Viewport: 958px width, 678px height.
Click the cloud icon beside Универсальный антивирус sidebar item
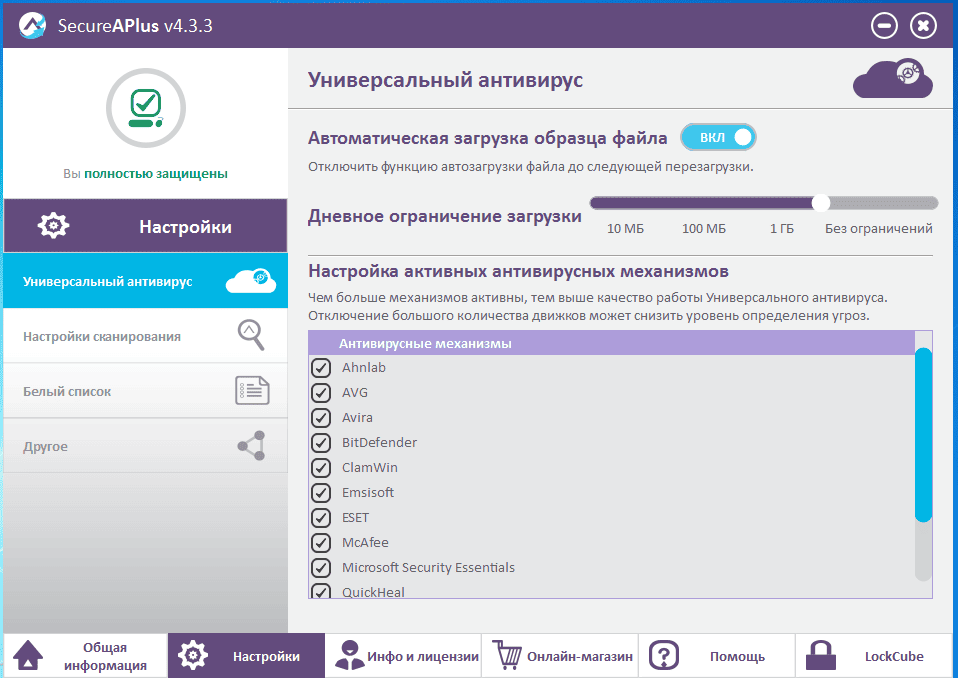[251, 281]
